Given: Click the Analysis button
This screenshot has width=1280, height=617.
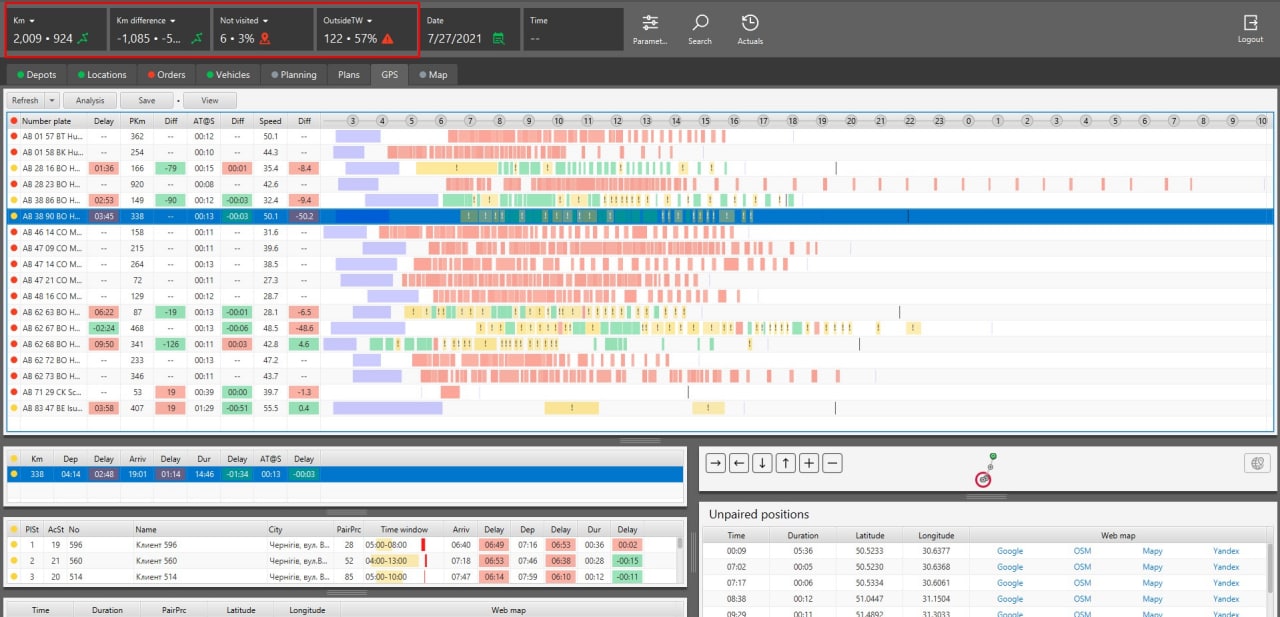Looking at the screenshot, I should pyautogui.click(x=90, y=101).
